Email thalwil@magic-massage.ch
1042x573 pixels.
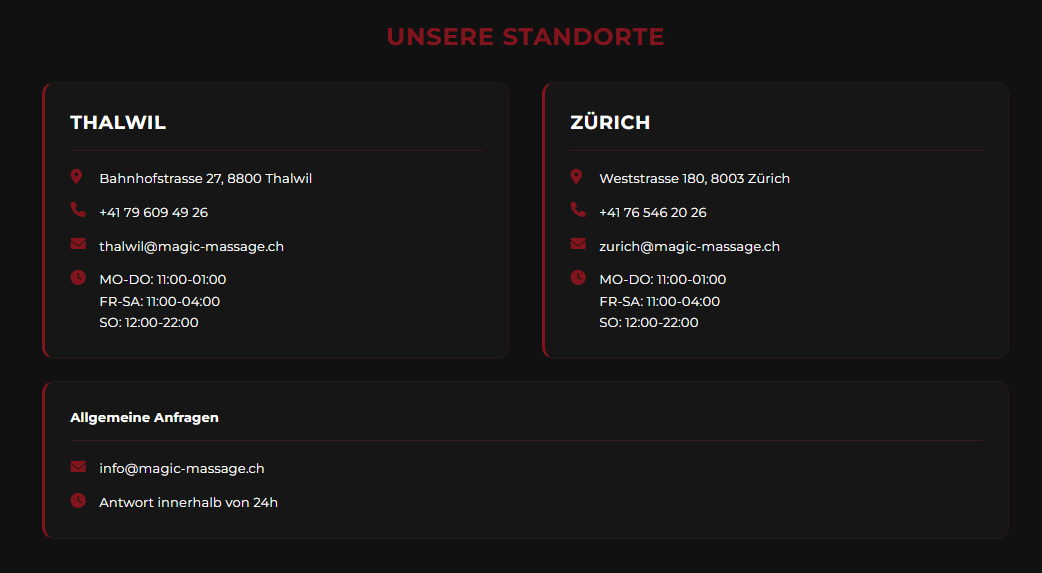191,247
